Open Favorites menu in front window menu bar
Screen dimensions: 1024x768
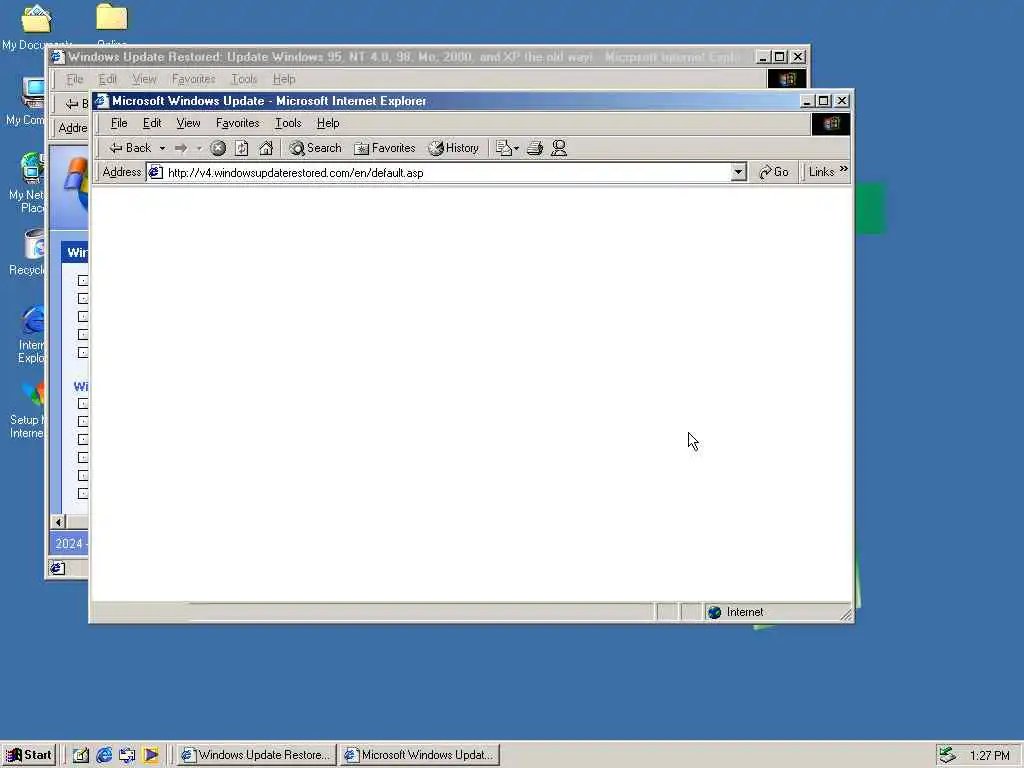238,123
